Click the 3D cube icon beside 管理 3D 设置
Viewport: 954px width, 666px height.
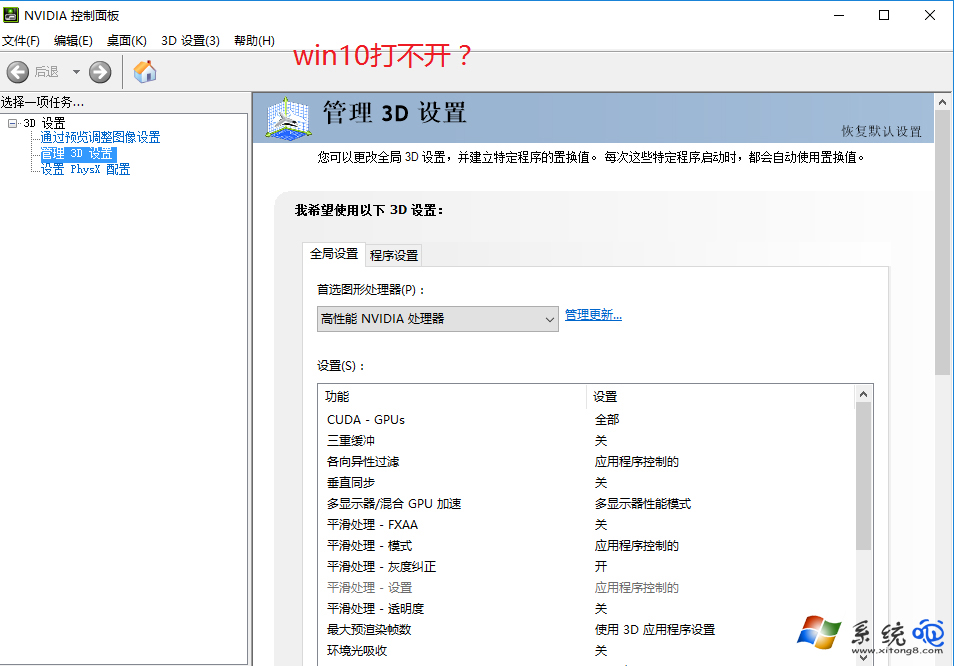(288, 120)
